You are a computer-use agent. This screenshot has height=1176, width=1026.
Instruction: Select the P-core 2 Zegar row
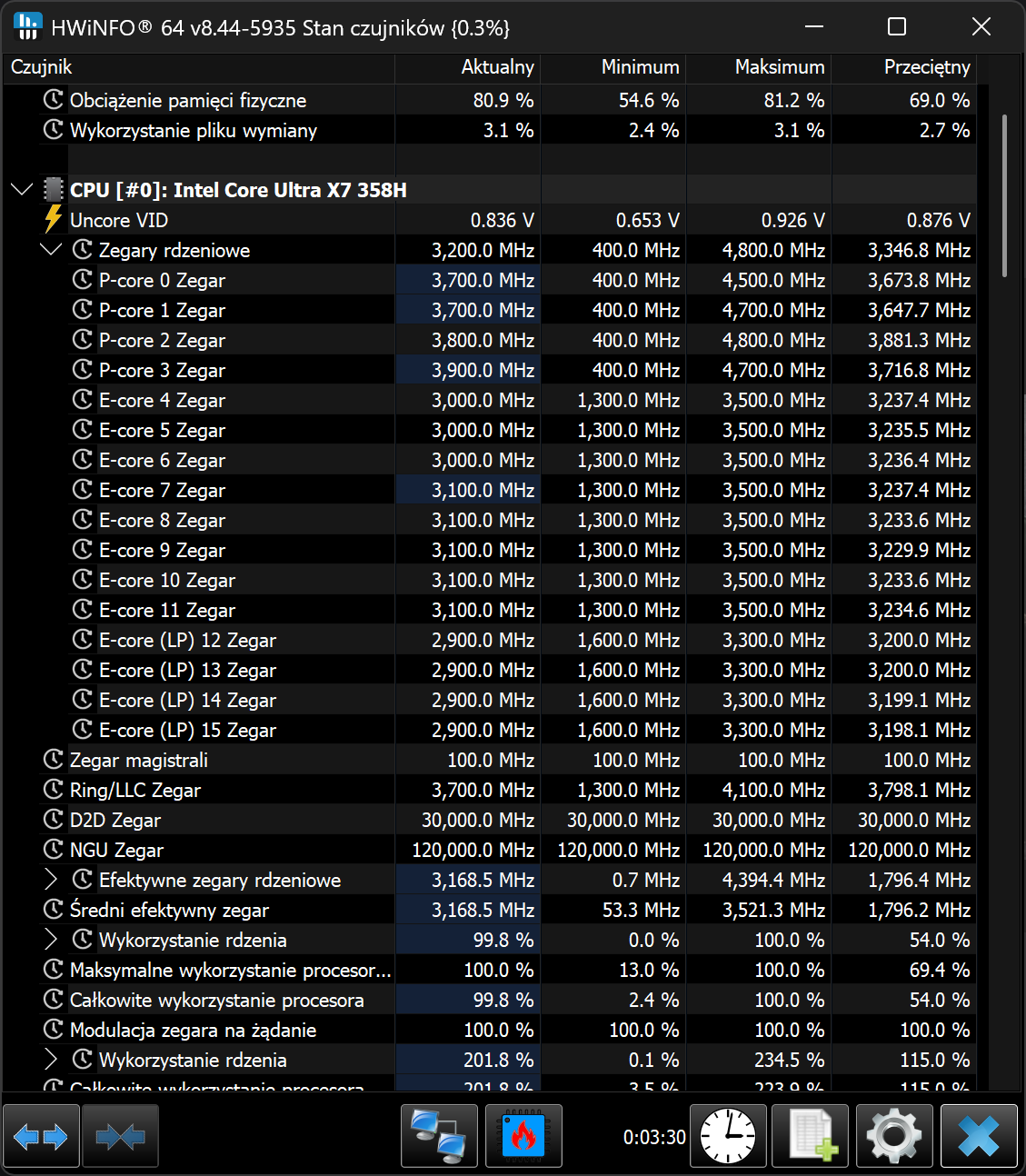tap(162, 340)
